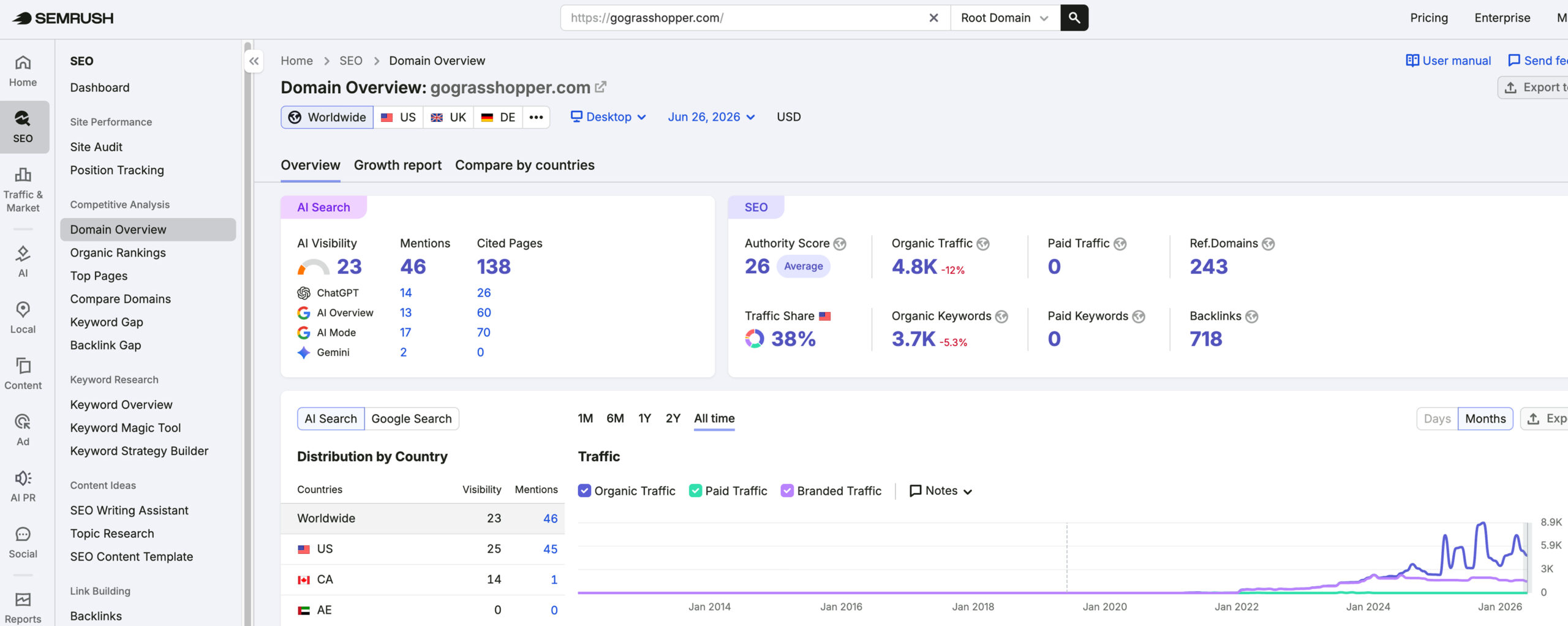
Task: Select 1M time range
Action: (586, 418)
